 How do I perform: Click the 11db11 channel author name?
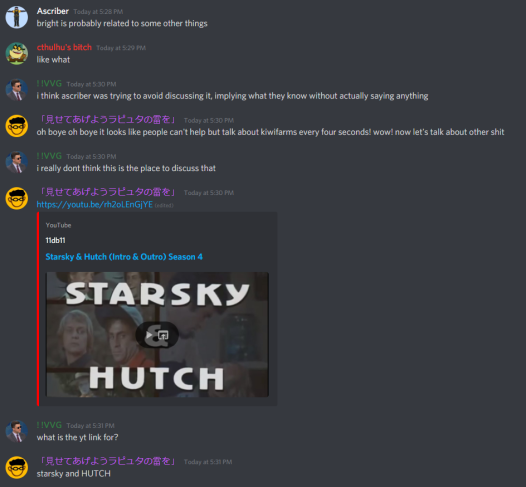(55, 240)
